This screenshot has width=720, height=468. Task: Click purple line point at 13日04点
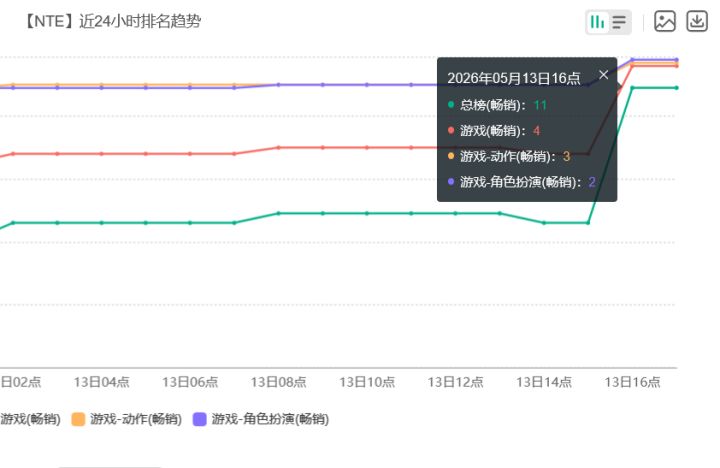coord(101,87)
